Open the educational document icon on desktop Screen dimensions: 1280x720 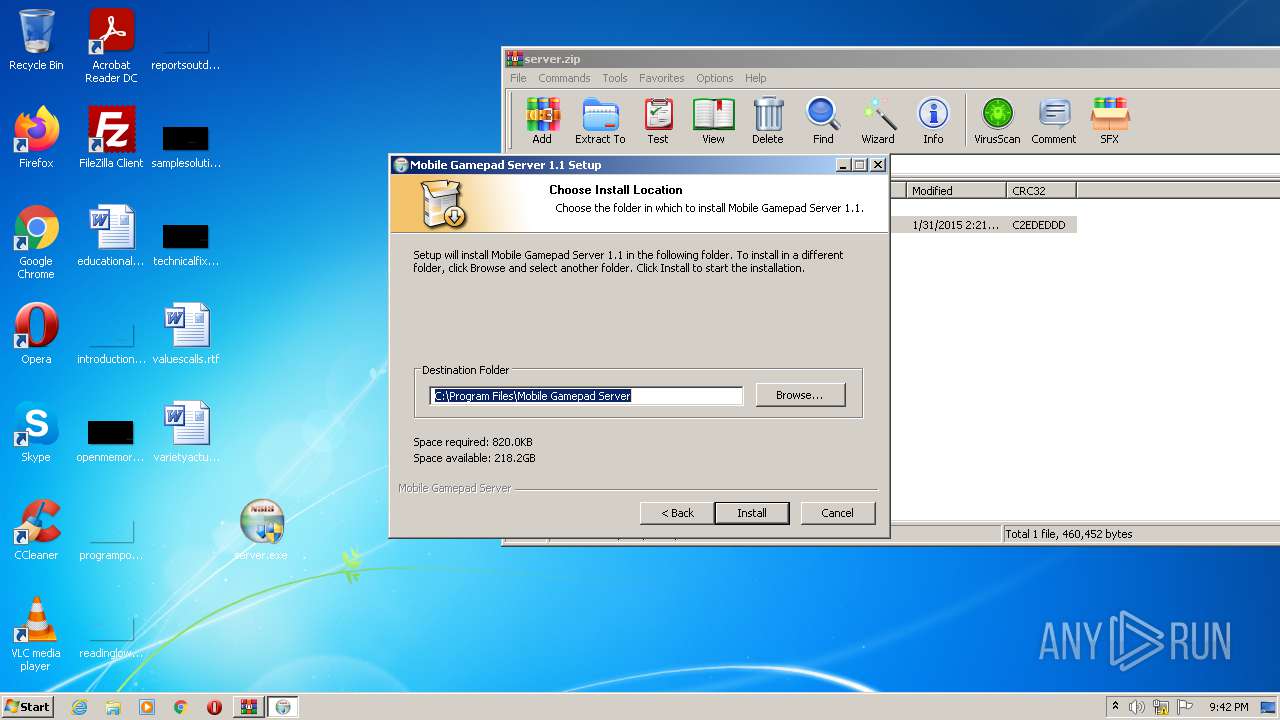111,236
